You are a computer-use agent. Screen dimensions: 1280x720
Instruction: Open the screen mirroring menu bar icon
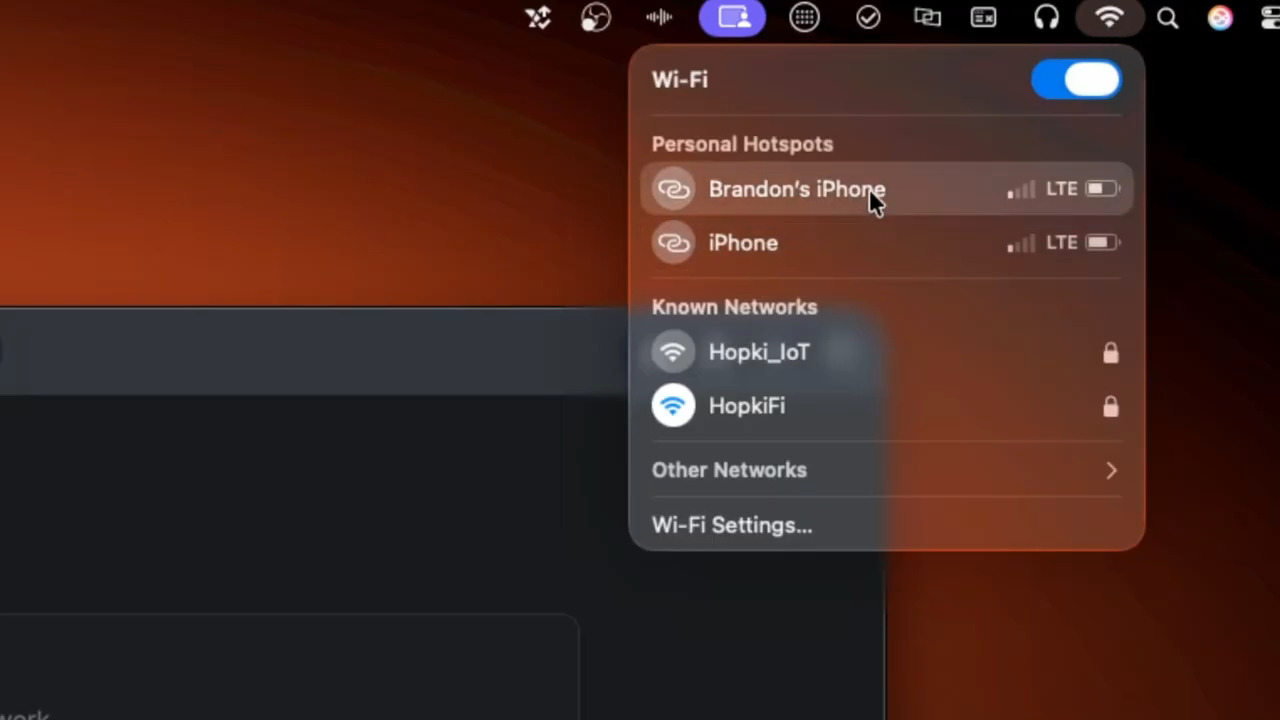point(927,17)
